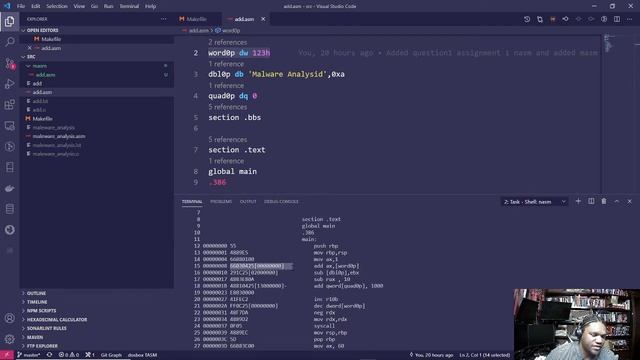640x360 pixels.
Task: Open the Explorer view in activity bar
Action: click(9, 21)
